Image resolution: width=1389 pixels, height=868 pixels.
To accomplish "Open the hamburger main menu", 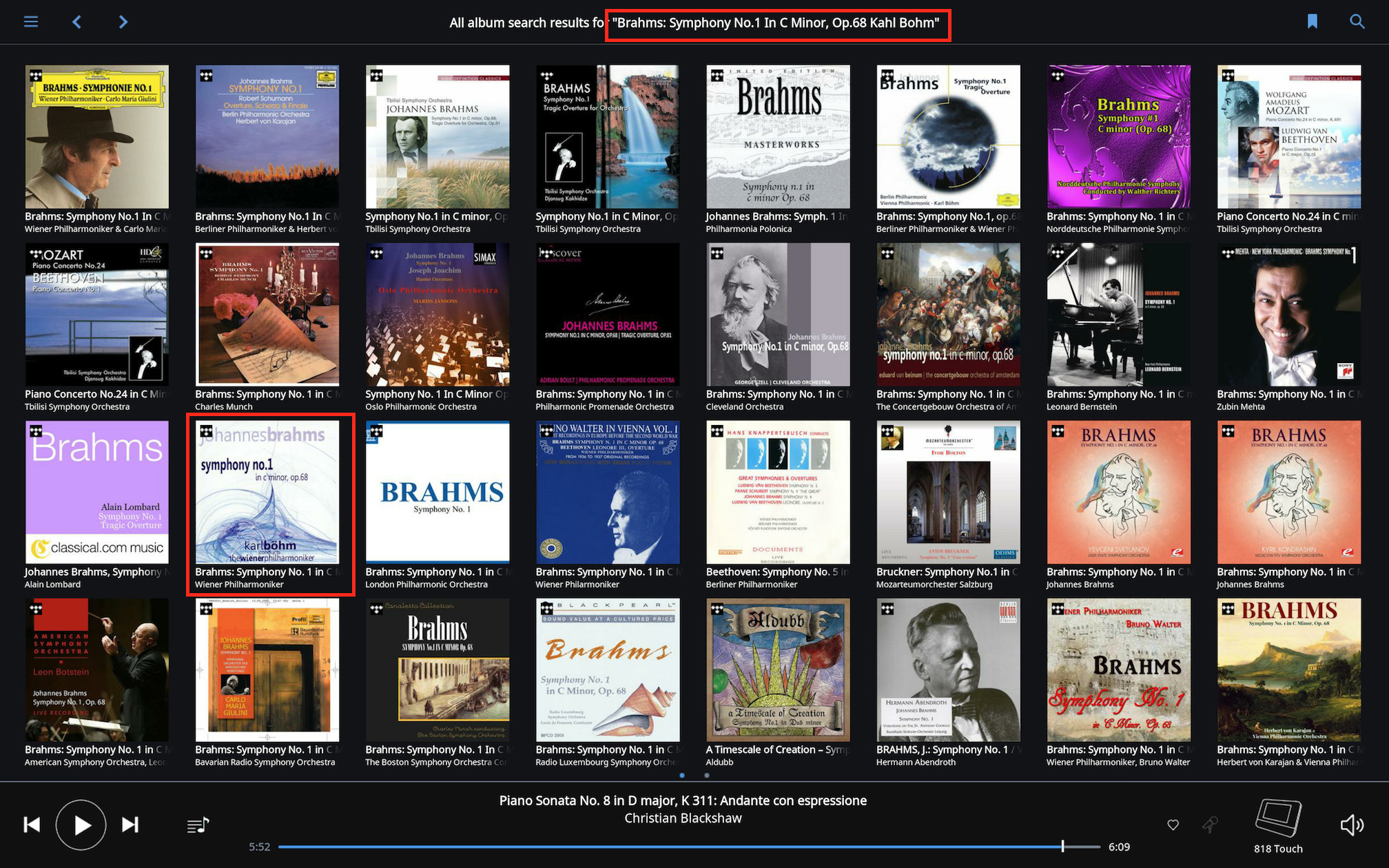I will coord(31,22).
